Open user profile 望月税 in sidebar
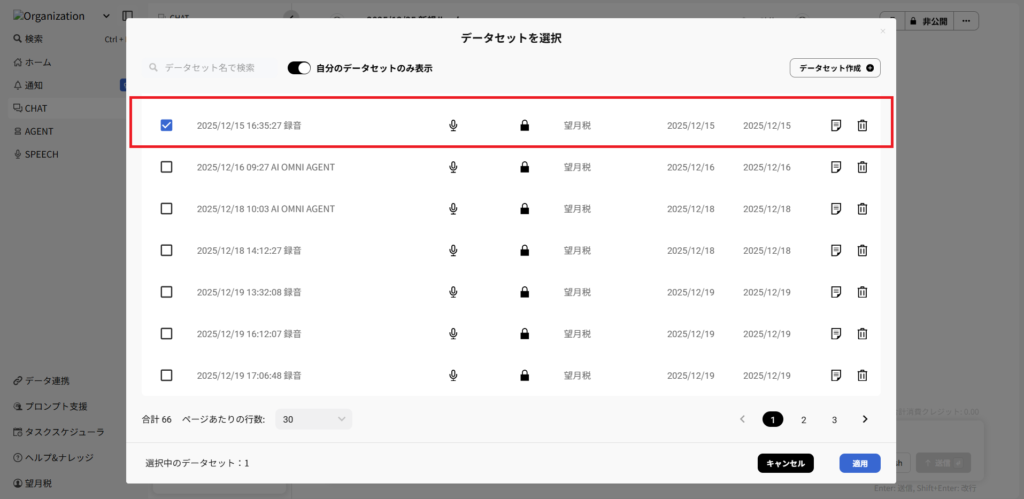Viewport: 1024px width, 499px height. coord(33,484)
